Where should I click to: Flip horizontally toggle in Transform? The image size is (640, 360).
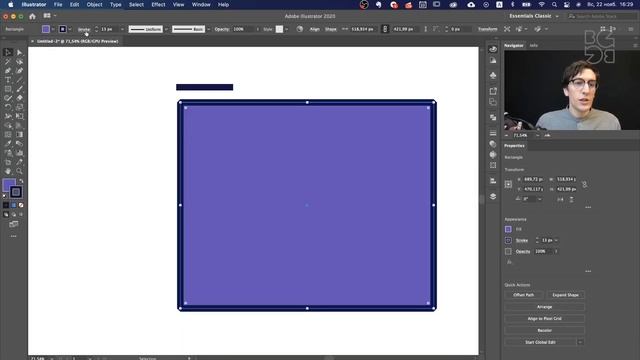pyautogui.click(x=560, y=199)
